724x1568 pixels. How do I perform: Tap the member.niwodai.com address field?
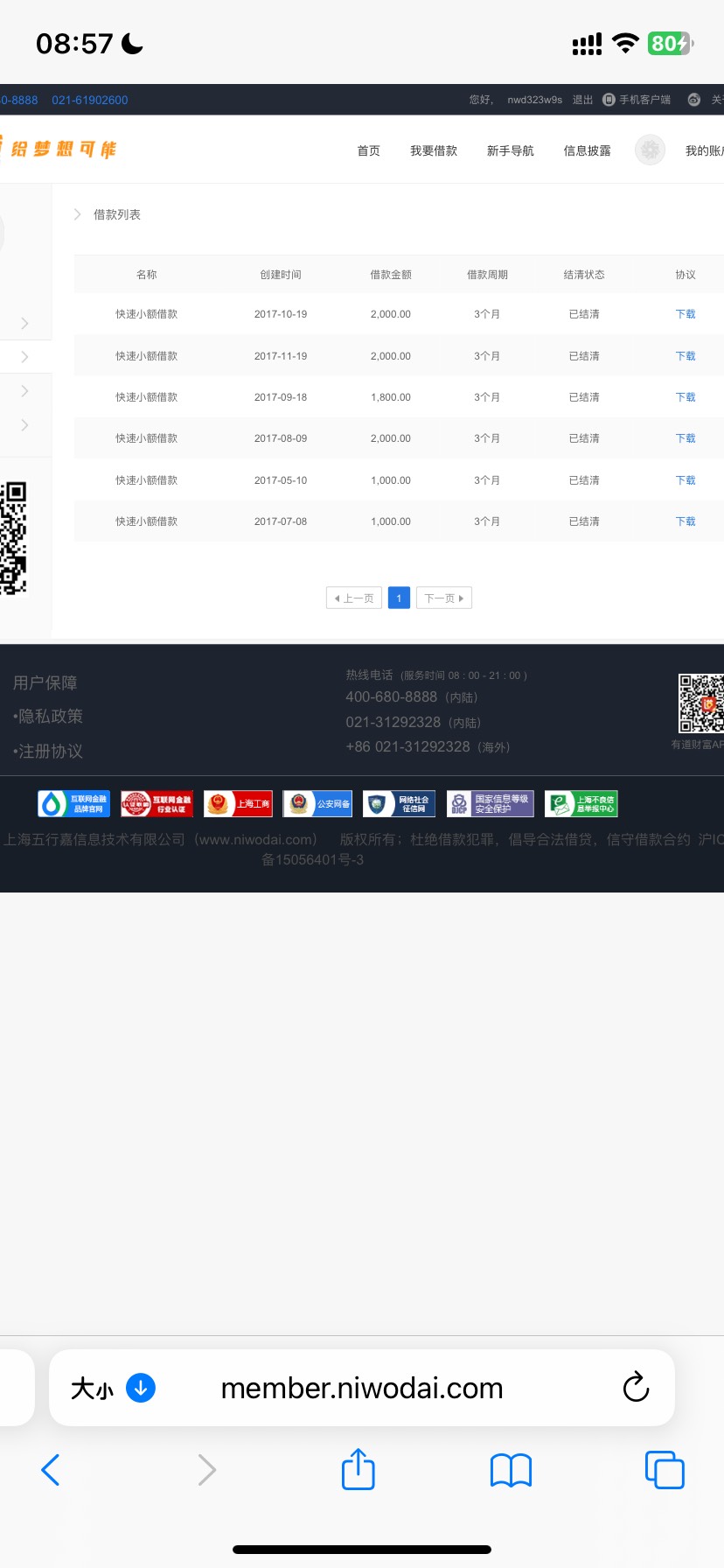pos(362,1388)
